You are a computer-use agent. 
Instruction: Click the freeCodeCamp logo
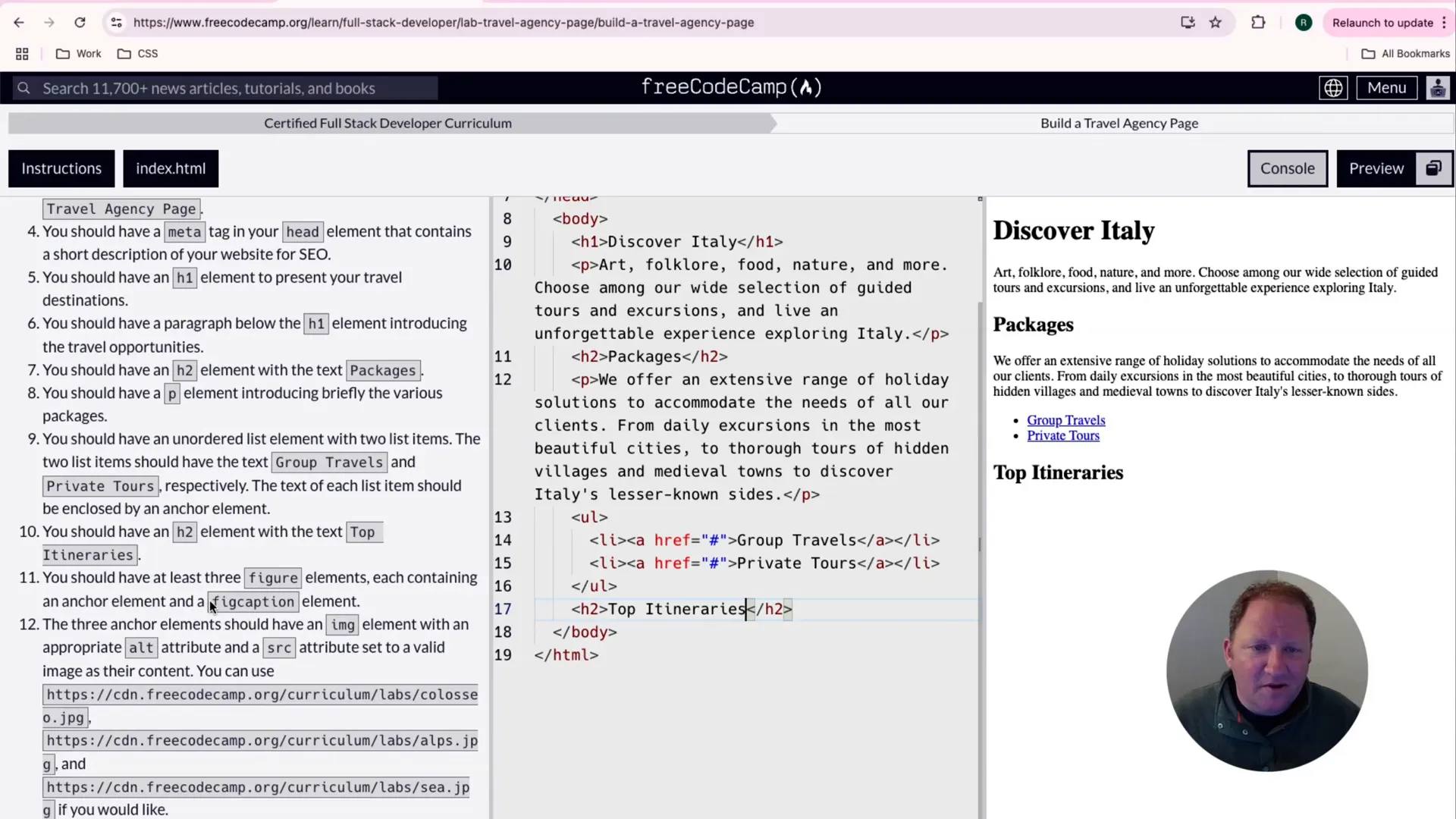pos(731,87)
